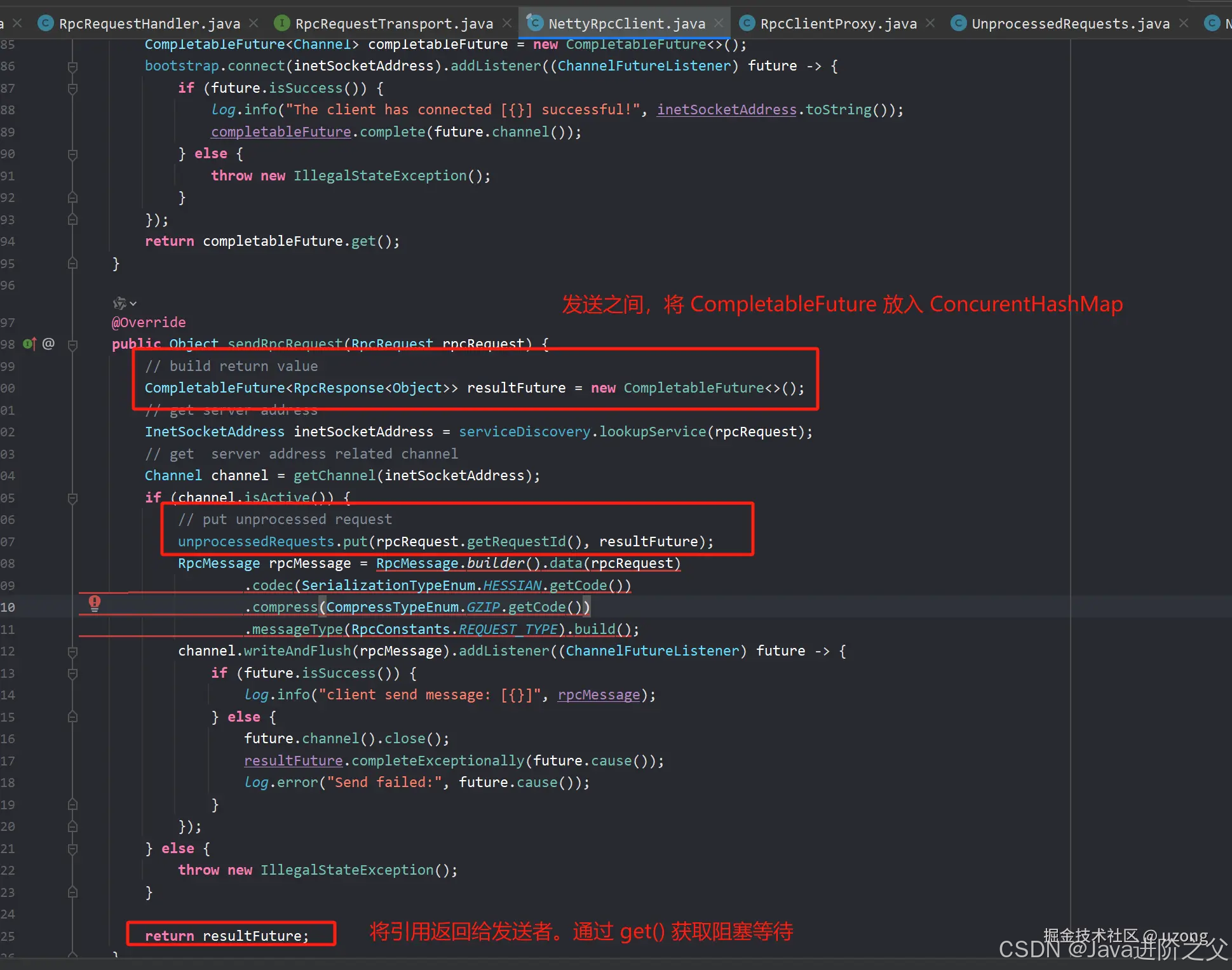
Task: Close the RpcClientProxy.java tab
Action: [x=930, y=24]
